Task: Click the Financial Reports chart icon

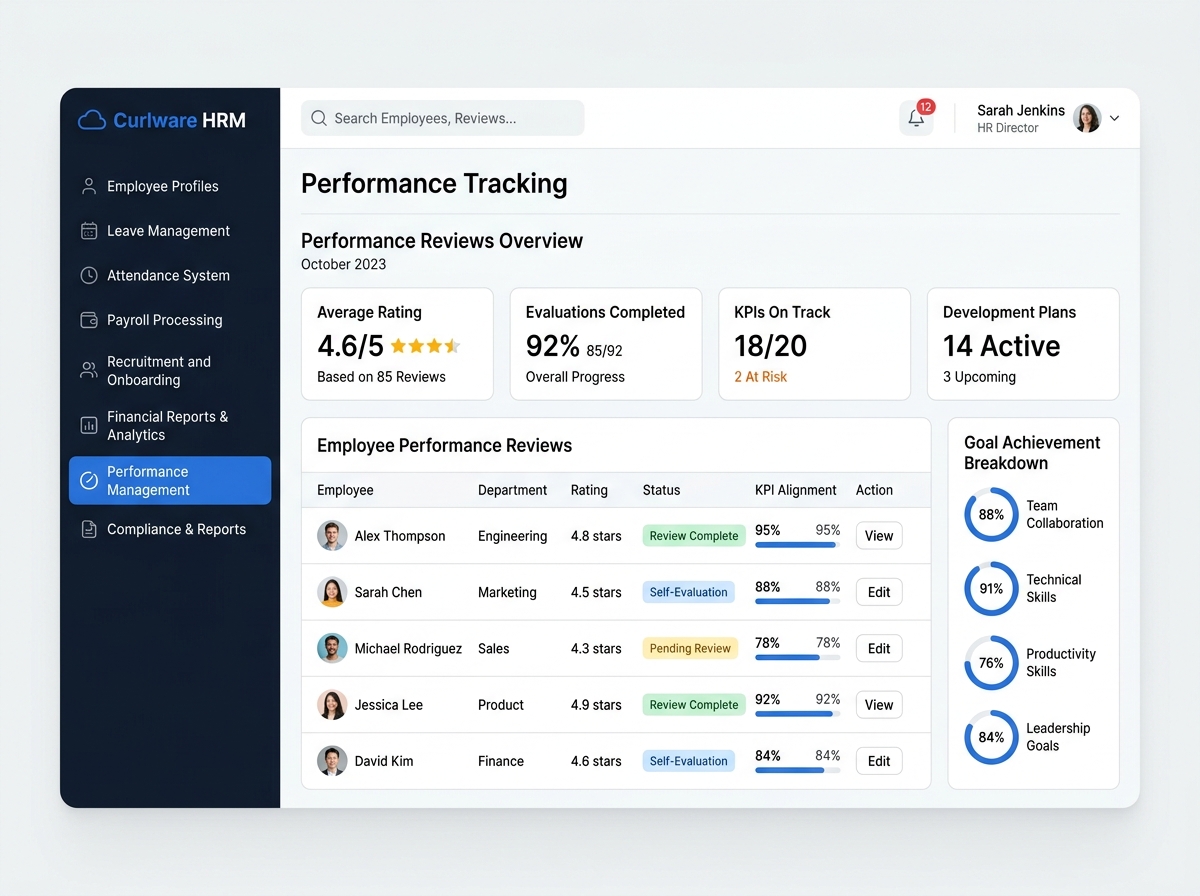Action: [89, 425]
